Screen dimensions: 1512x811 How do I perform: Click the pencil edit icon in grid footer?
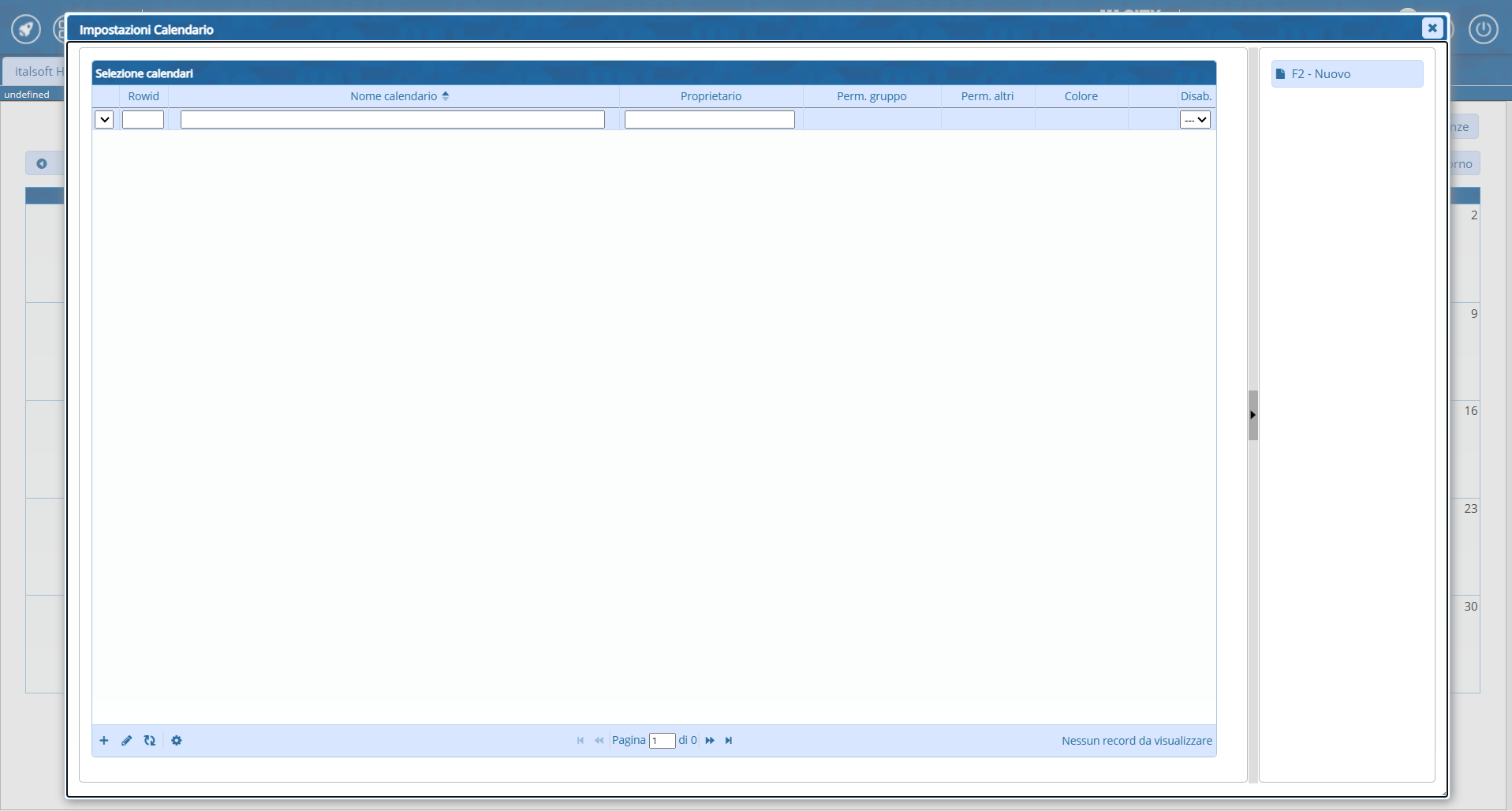[x=126, y=741]
